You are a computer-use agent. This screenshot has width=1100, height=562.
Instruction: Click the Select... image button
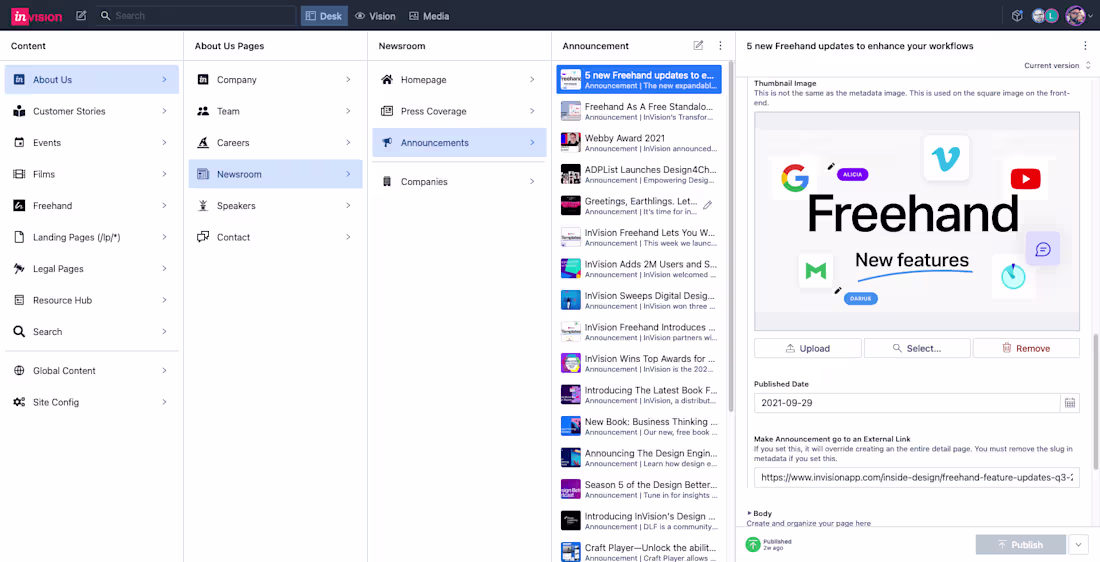click(x=917, y=348)
